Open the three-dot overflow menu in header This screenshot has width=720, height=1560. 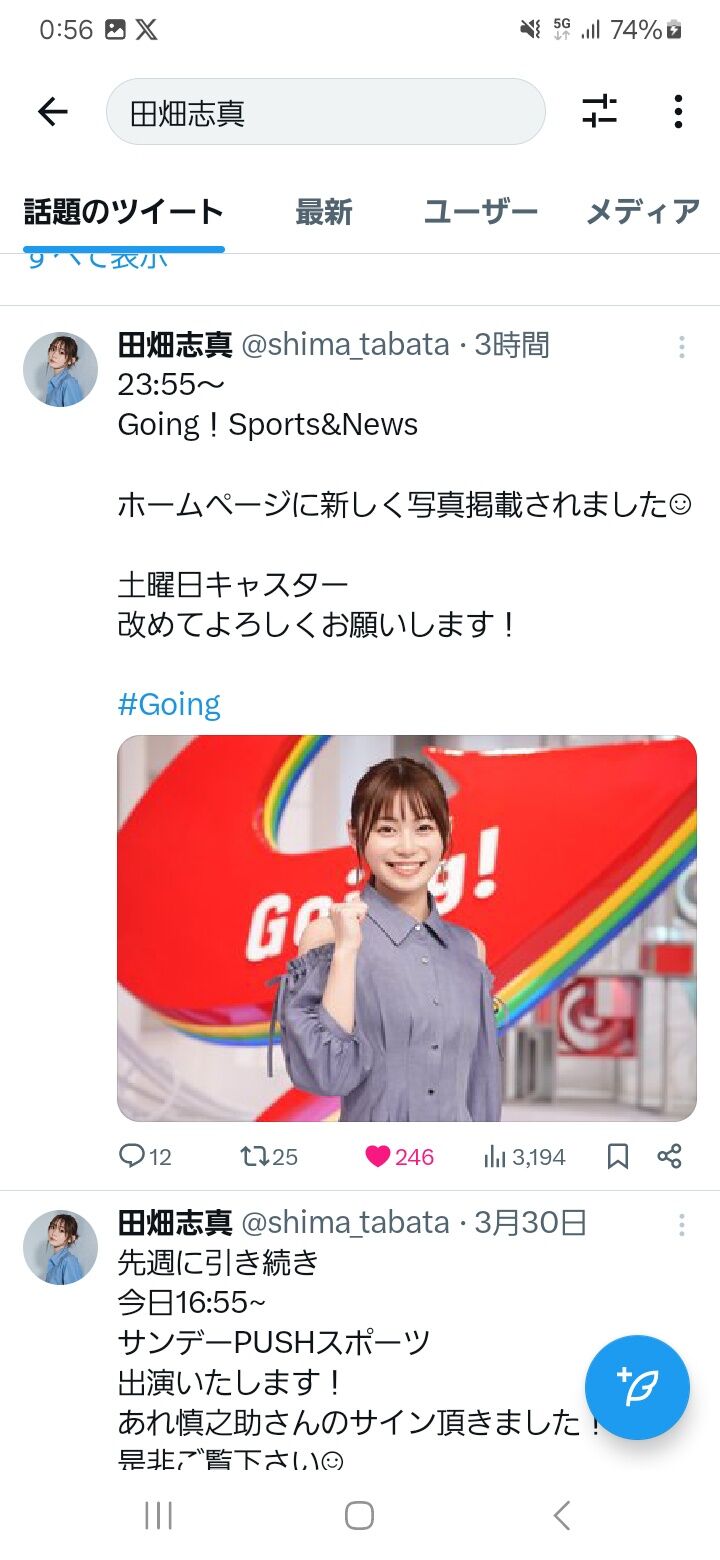click(x=678, y=111)
